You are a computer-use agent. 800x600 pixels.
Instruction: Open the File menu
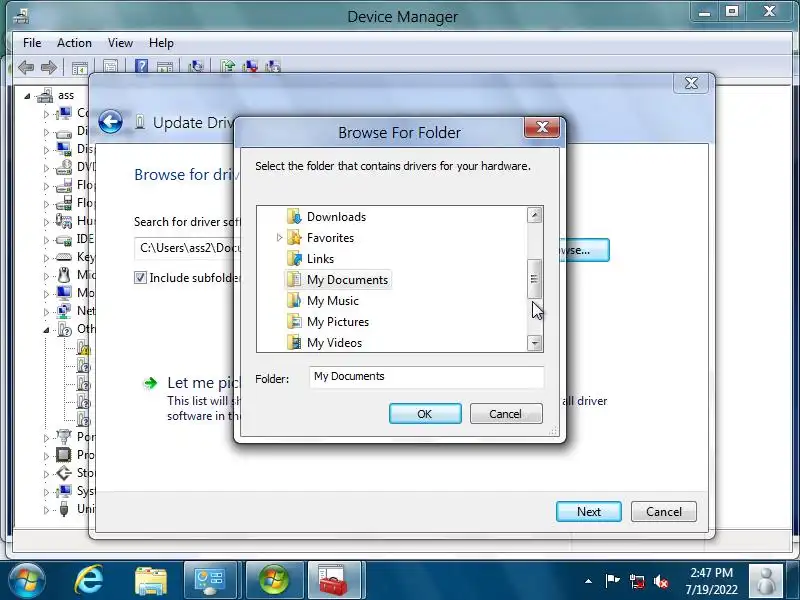pyautogui.click(x=32, y=43)
